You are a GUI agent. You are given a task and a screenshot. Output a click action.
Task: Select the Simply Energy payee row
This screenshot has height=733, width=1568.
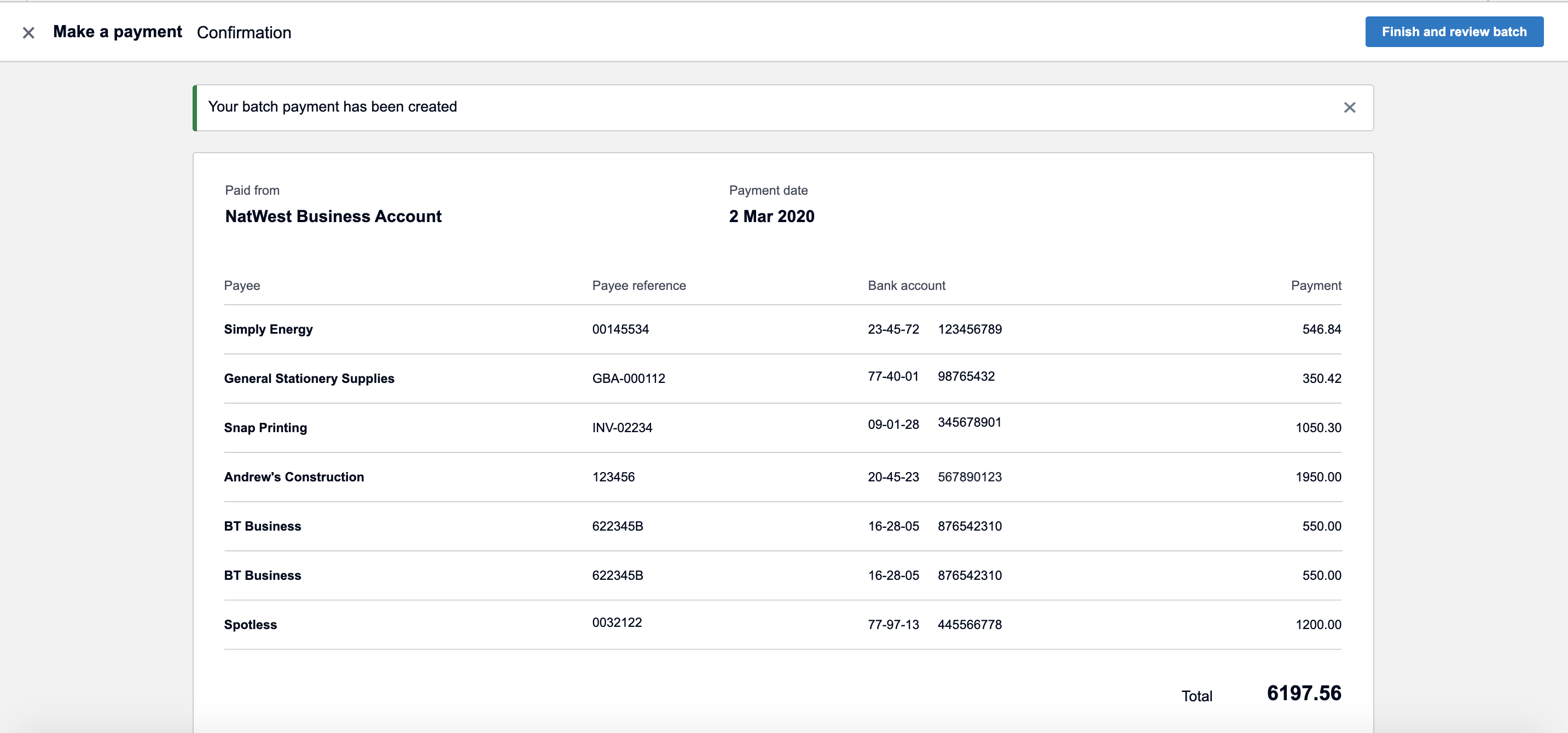(268, 329)
